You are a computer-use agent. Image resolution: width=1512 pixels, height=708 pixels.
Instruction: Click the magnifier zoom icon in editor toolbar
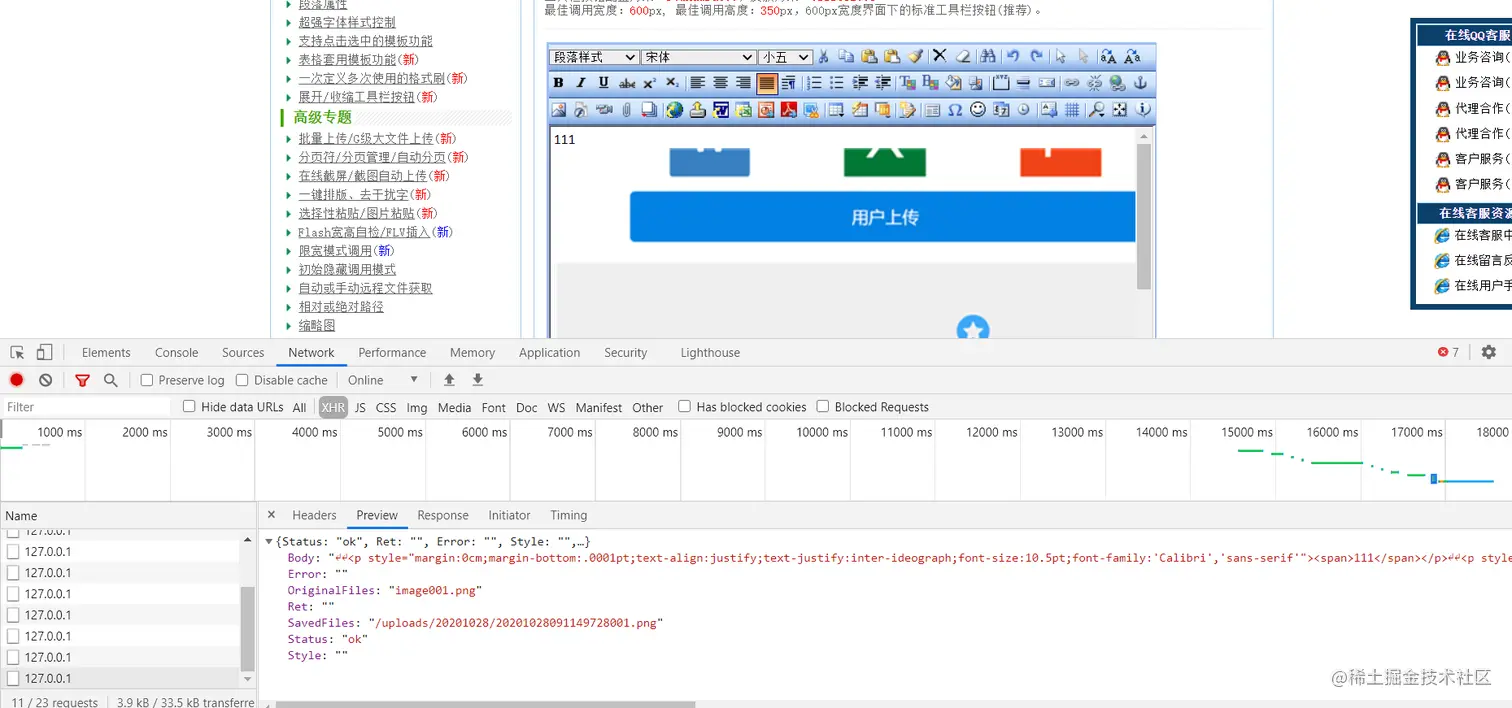[x=1097, y=110]
